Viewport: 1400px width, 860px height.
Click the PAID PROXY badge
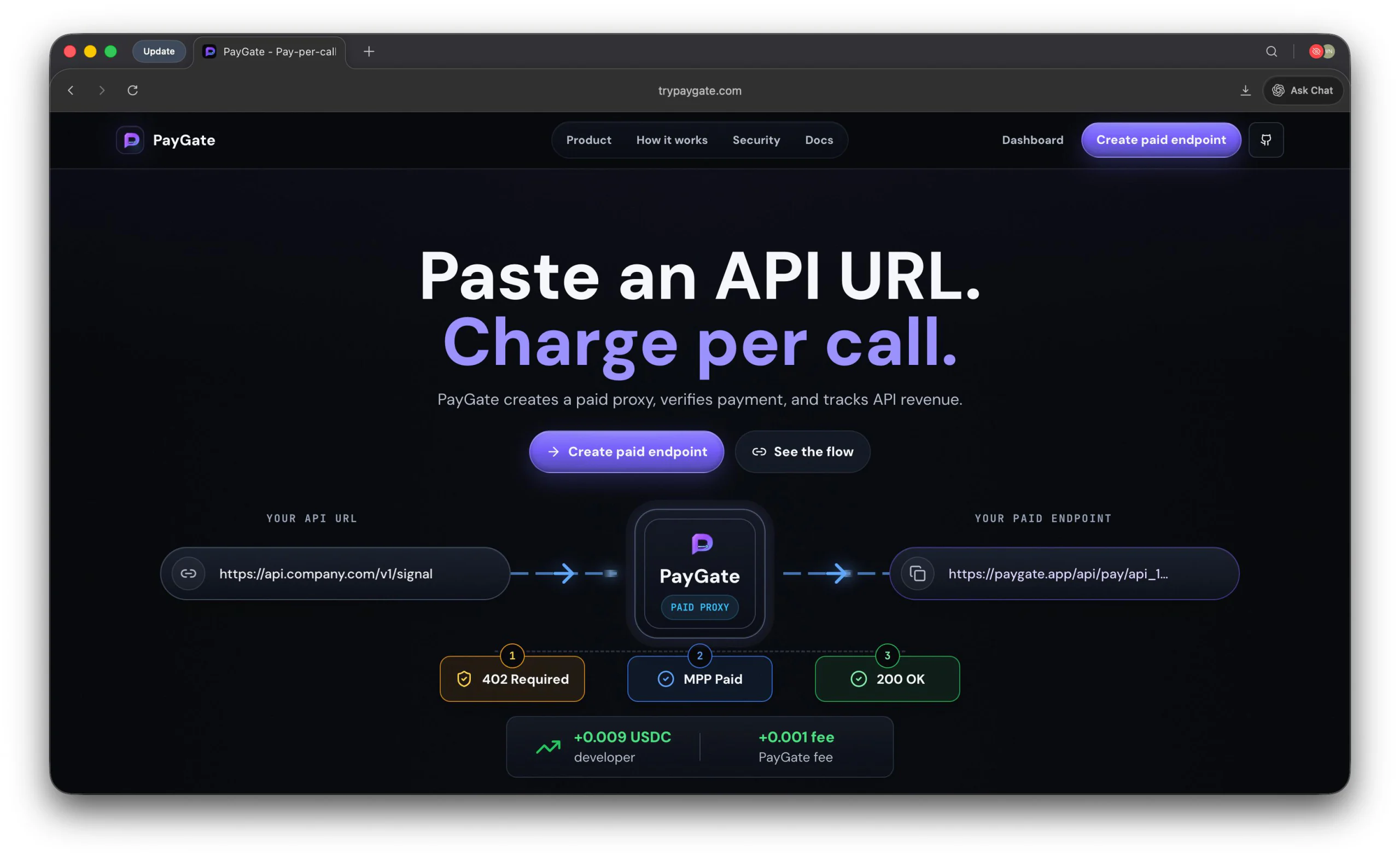pyautogui.click(x=699, y=607)
